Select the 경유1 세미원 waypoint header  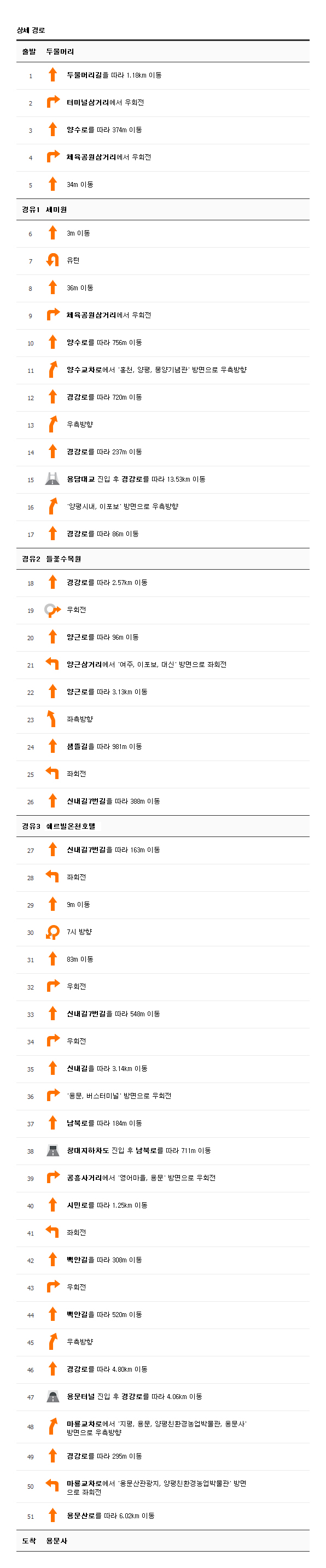point(162,209)
